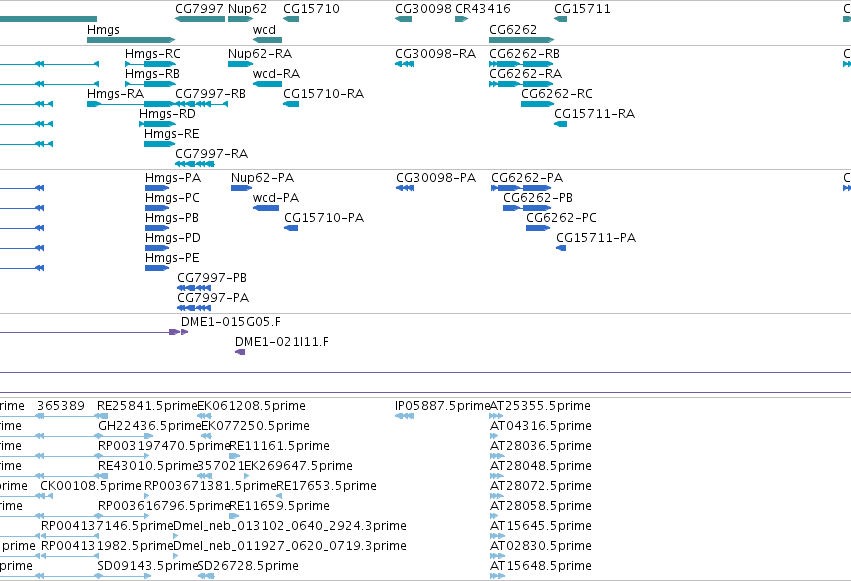
Task: Click transcript wcd-RA
Action: [268, 84]
